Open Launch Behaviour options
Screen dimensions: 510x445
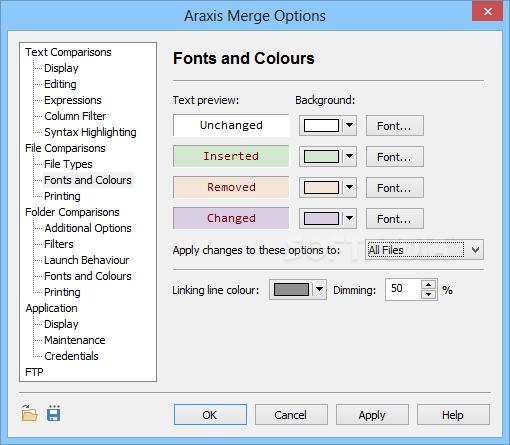click(87, 260)
